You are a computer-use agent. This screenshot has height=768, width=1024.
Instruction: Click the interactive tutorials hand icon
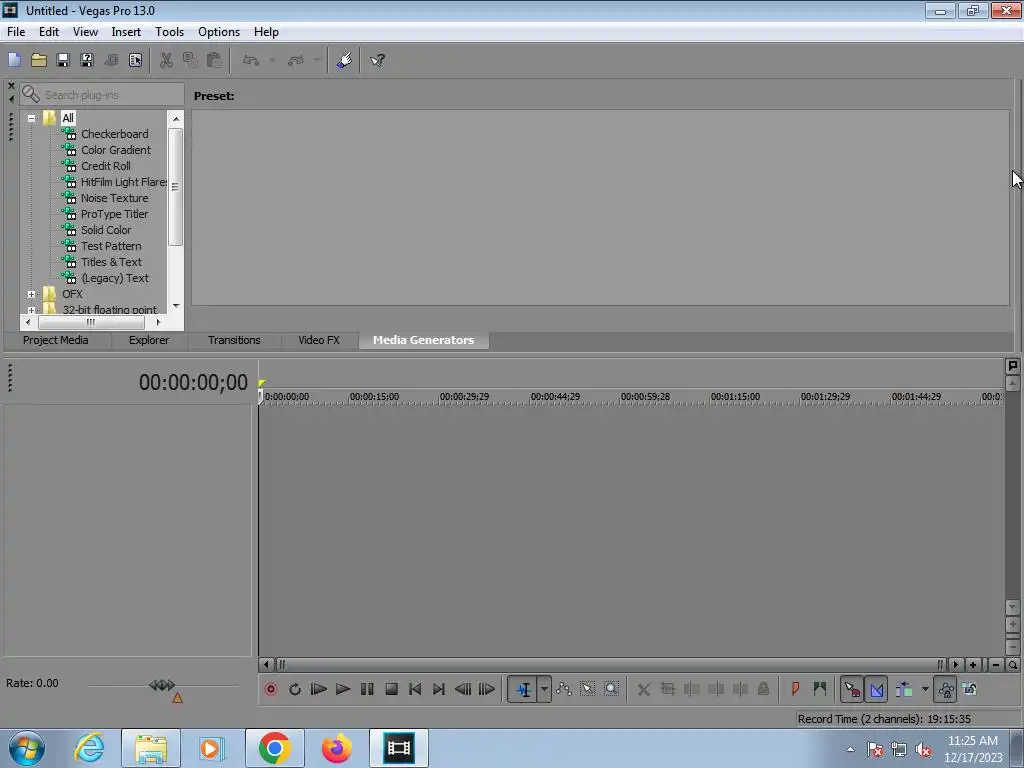[x=344, y=61]
